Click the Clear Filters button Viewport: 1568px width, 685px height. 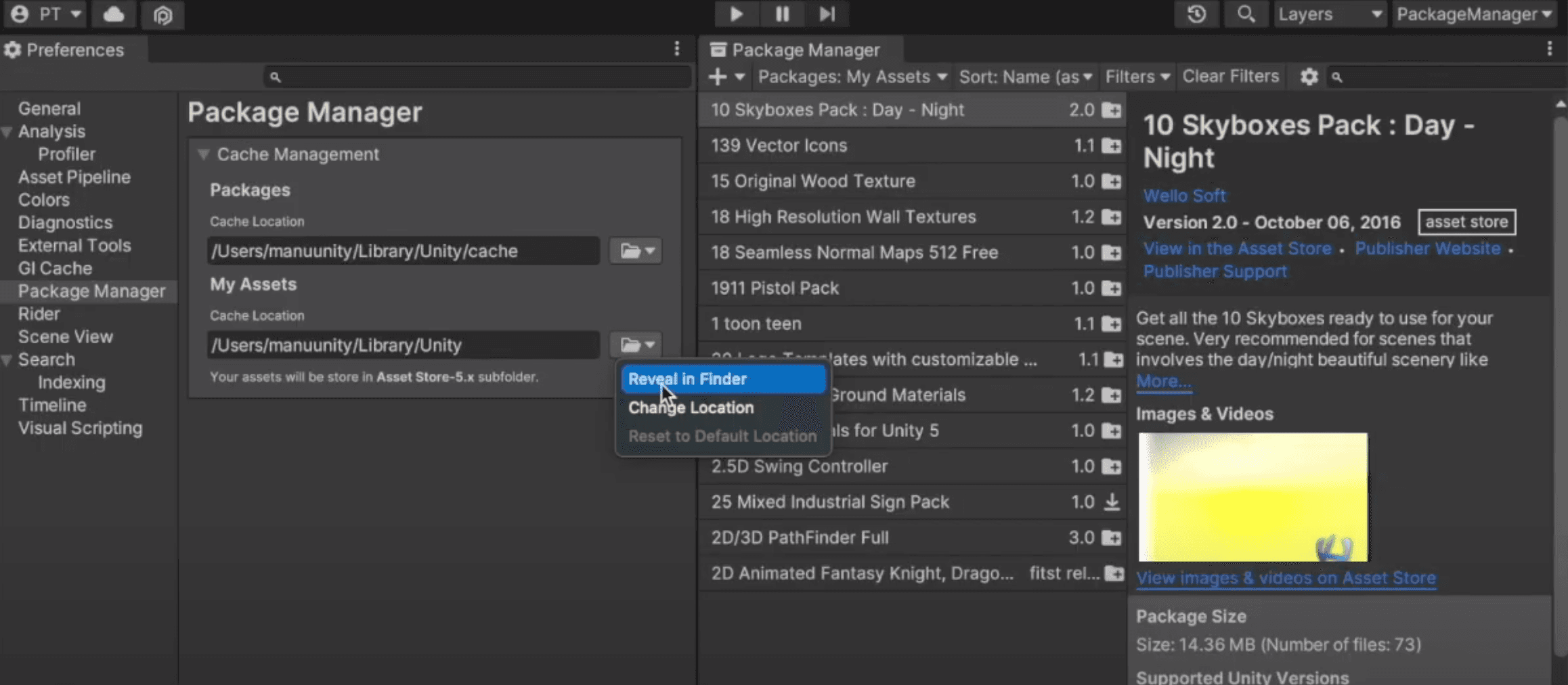[x=1230, y=76]
